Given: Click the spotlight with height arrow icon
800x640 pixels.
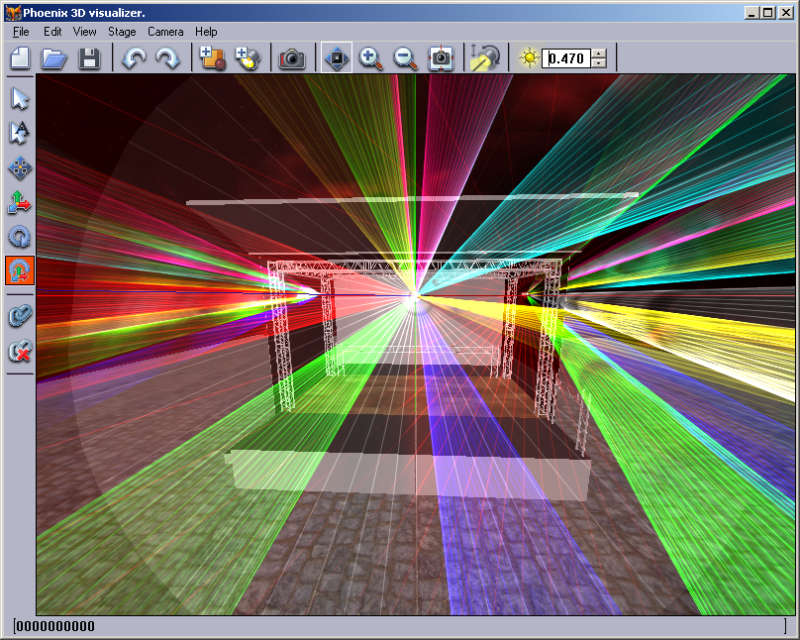Looking at the screenshot, I should [x=485, y=57].
